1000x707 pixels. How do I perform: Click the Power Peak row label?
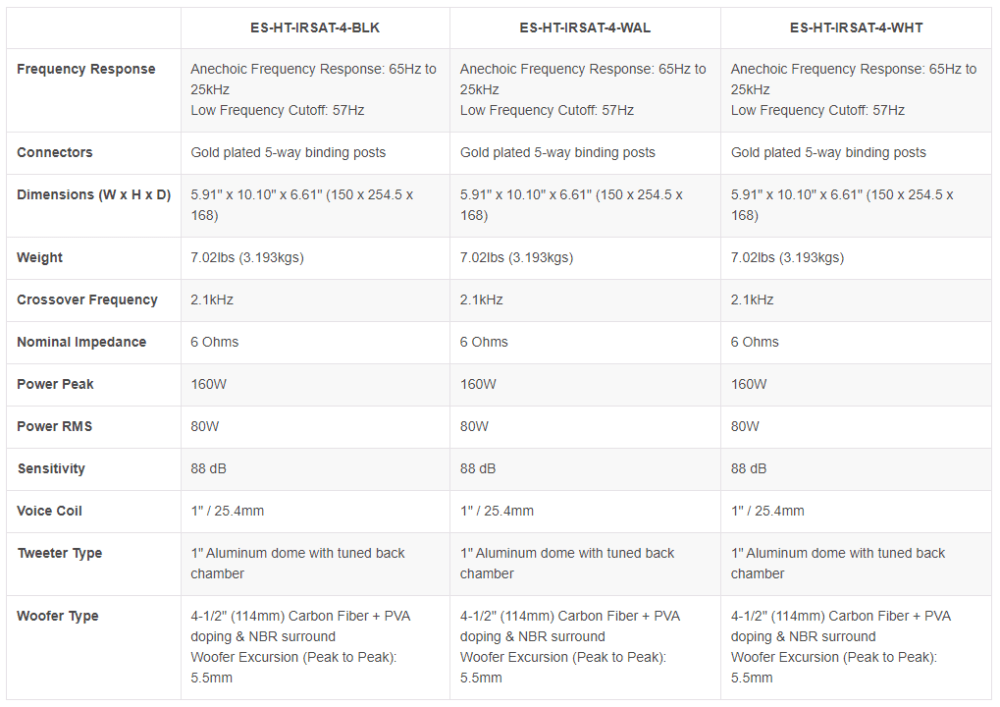coord(55,384)
